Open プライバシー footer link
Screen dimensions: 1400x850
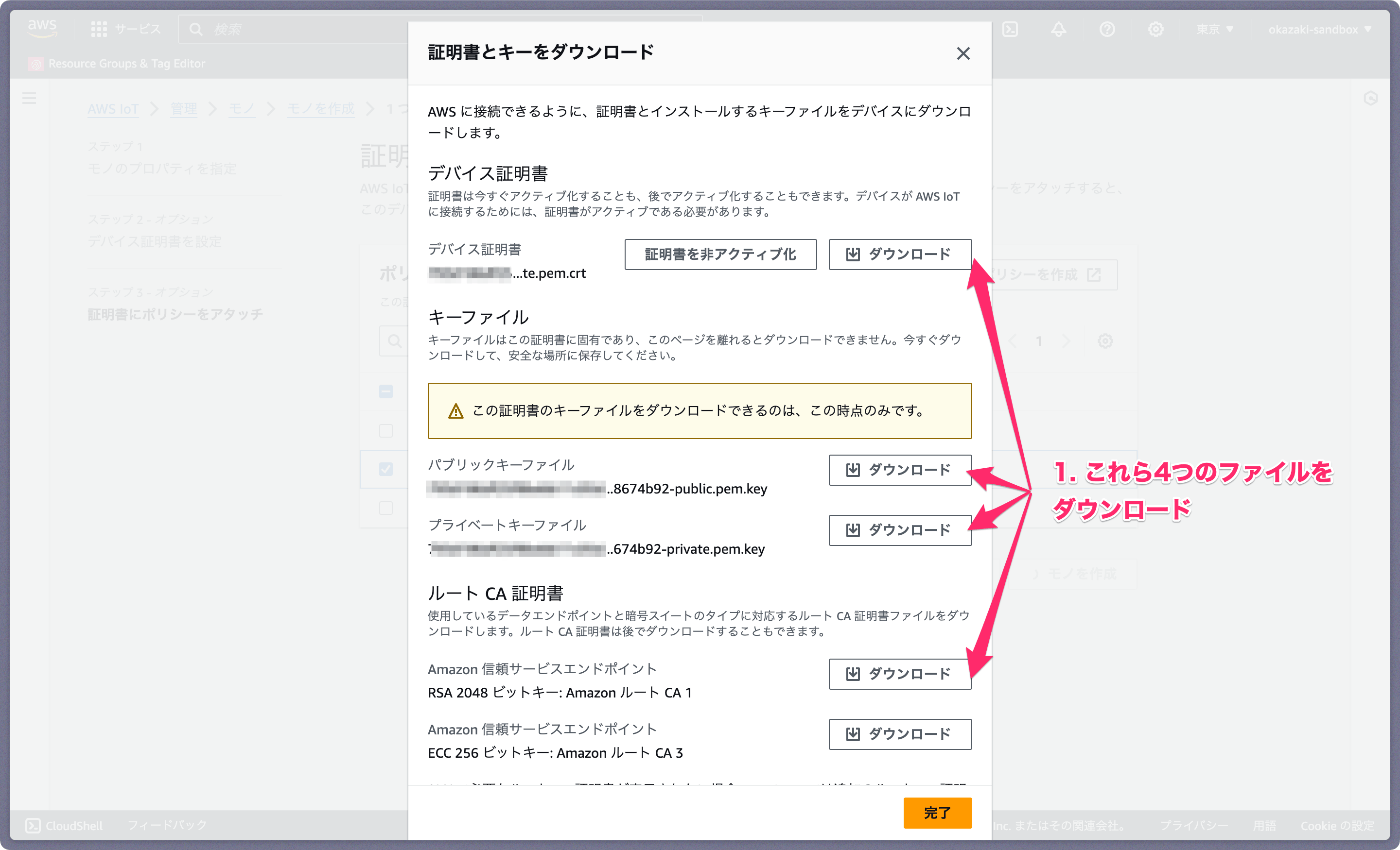tap(1194, 826)
